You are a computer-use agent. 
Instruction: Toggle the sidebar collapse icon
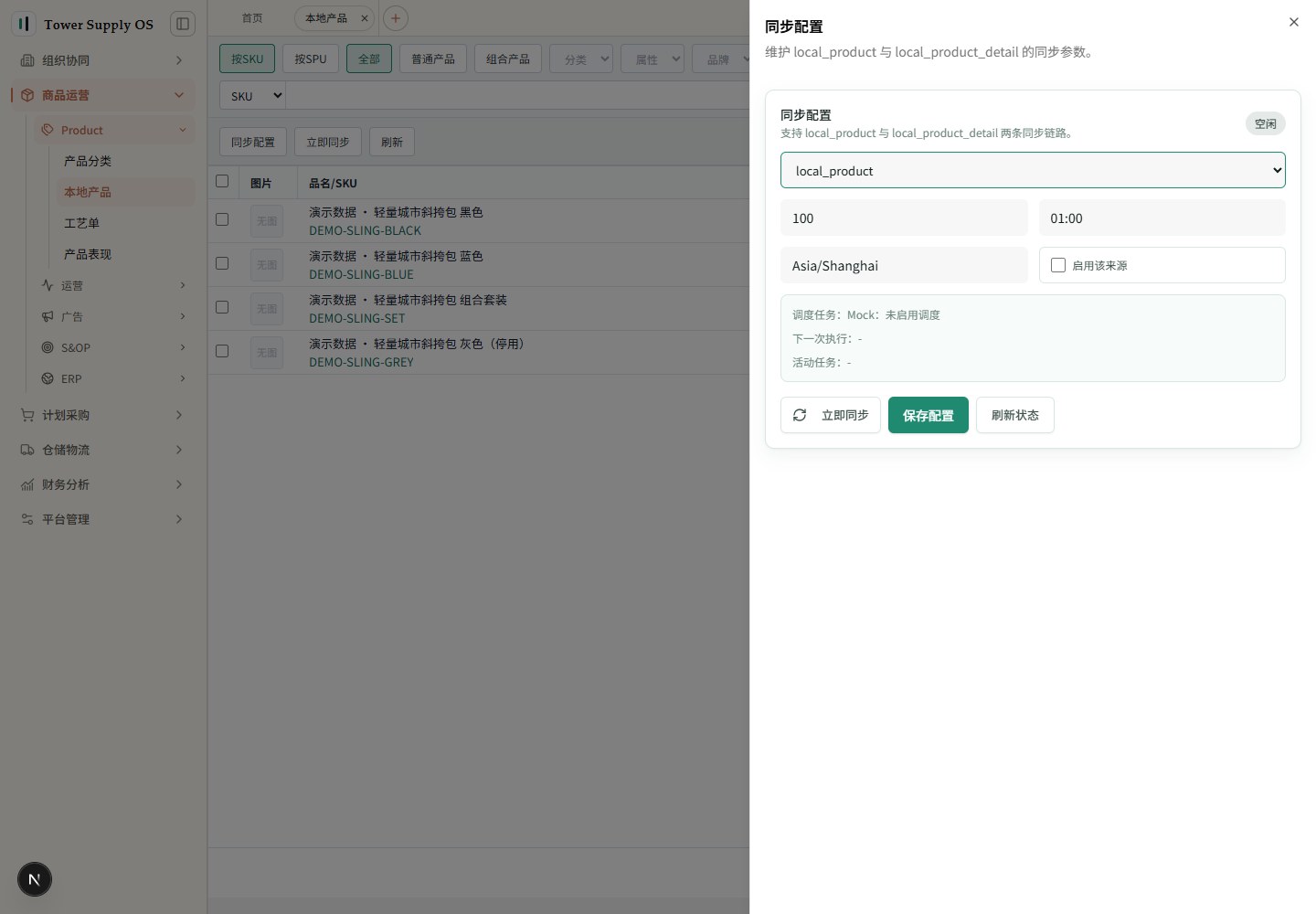click(x=183, y=24)
